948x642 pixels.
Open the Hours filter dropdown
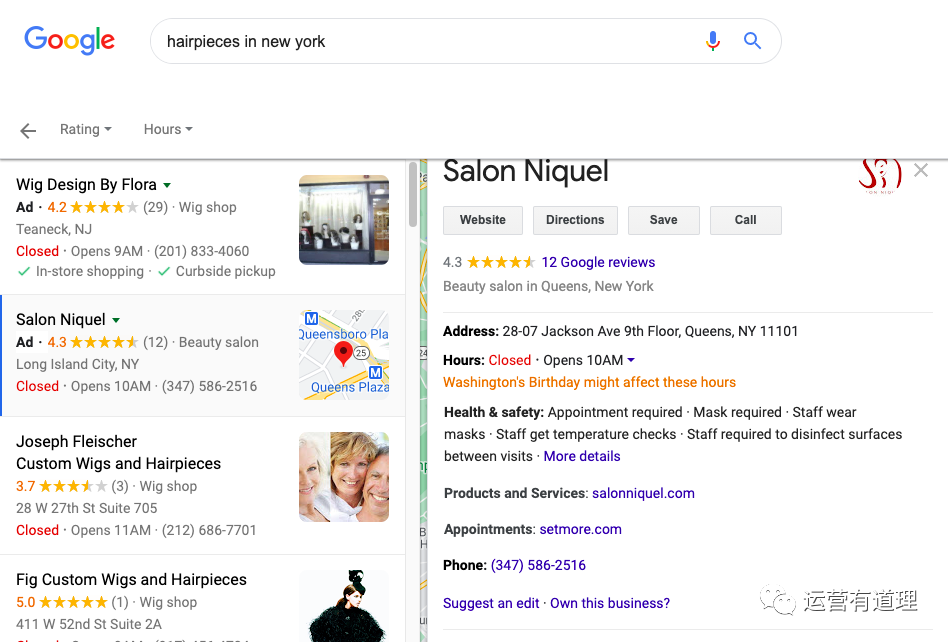168,129
